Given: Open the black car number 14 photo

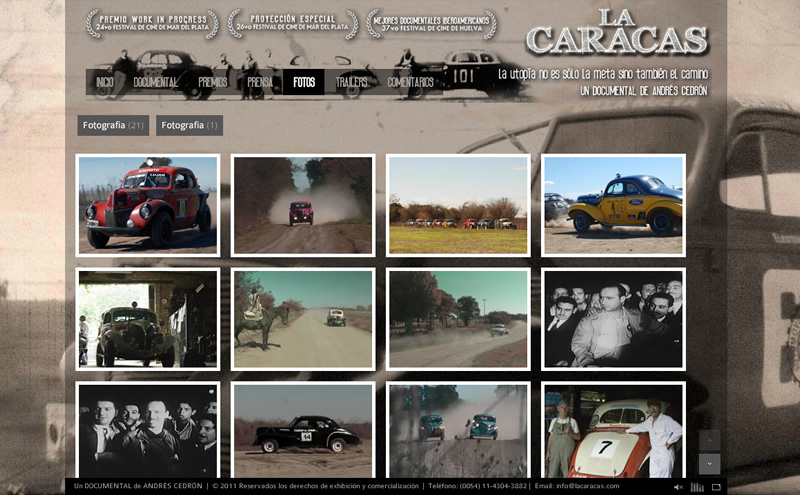Looking at the screenshot, I should [303, 430].
